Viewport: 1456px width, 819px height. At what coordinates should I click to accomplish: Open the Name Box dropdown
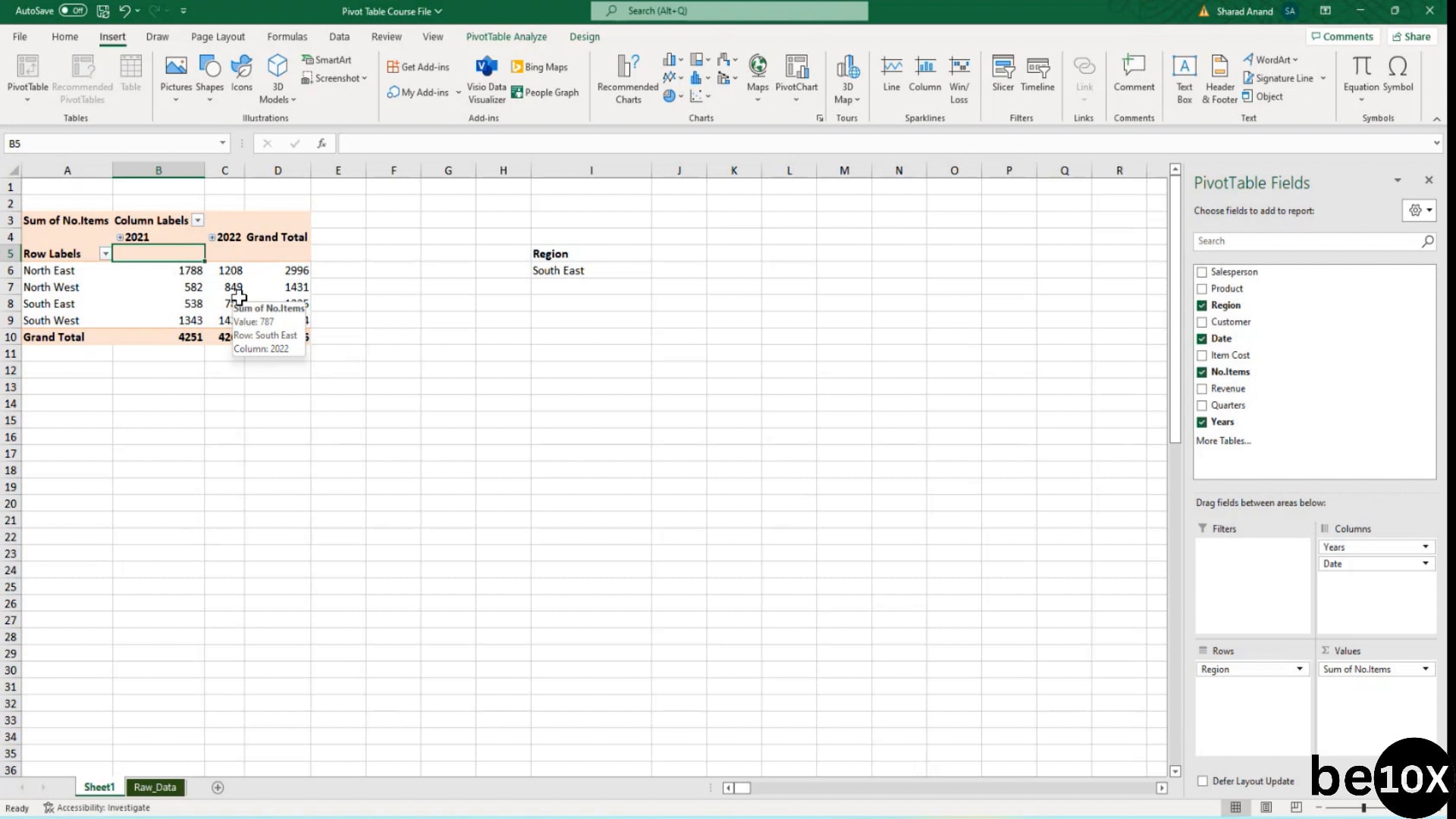click(222, 143)
